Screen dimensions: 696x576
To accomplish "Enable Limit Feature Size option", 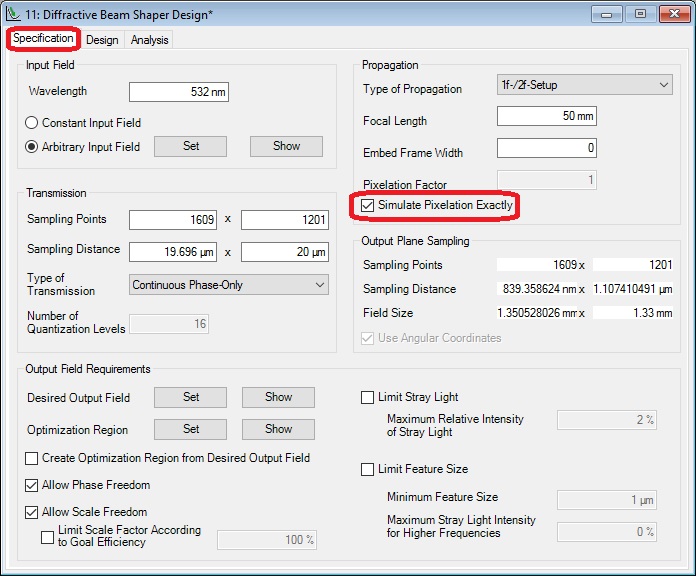I will tap(368, 469).
